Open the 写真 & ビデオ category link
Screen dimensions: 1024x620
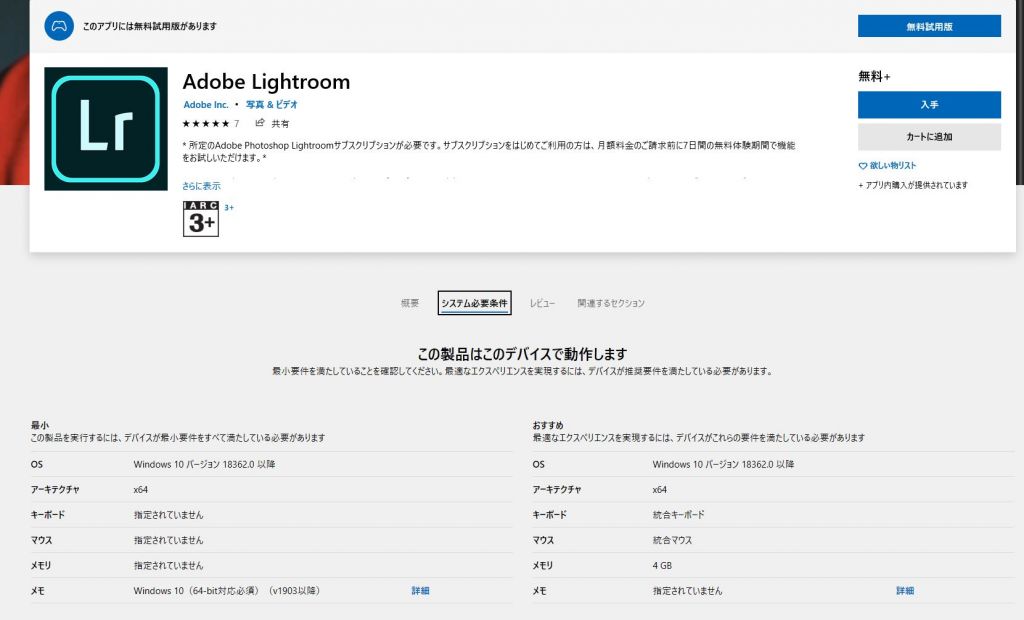tap(272, 105)
